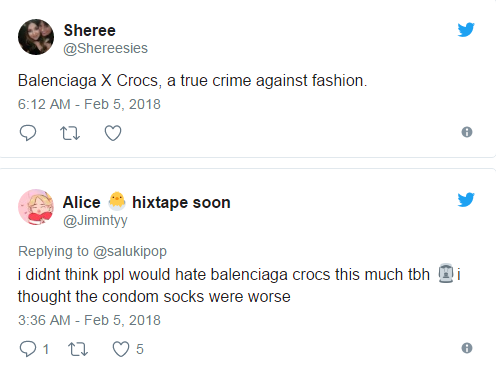Screen dimensions: 496x368
Task: Click the Twitter bird icon on Alice's tweet
Action: [x=466, y=200]
